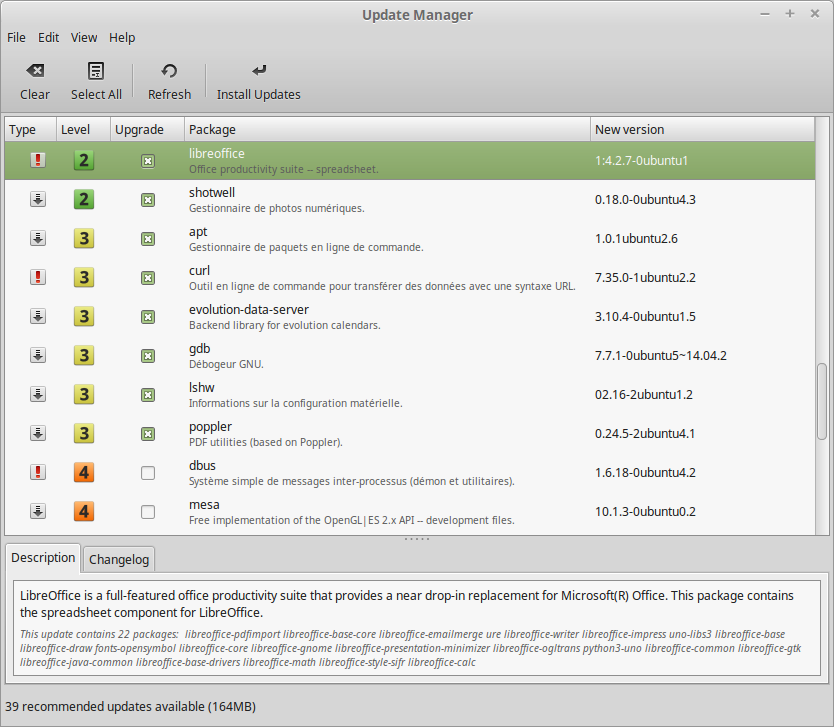Viewport: 834px width, 727px height.
Task: Open the Edit menu
Action: pos(48,38)
